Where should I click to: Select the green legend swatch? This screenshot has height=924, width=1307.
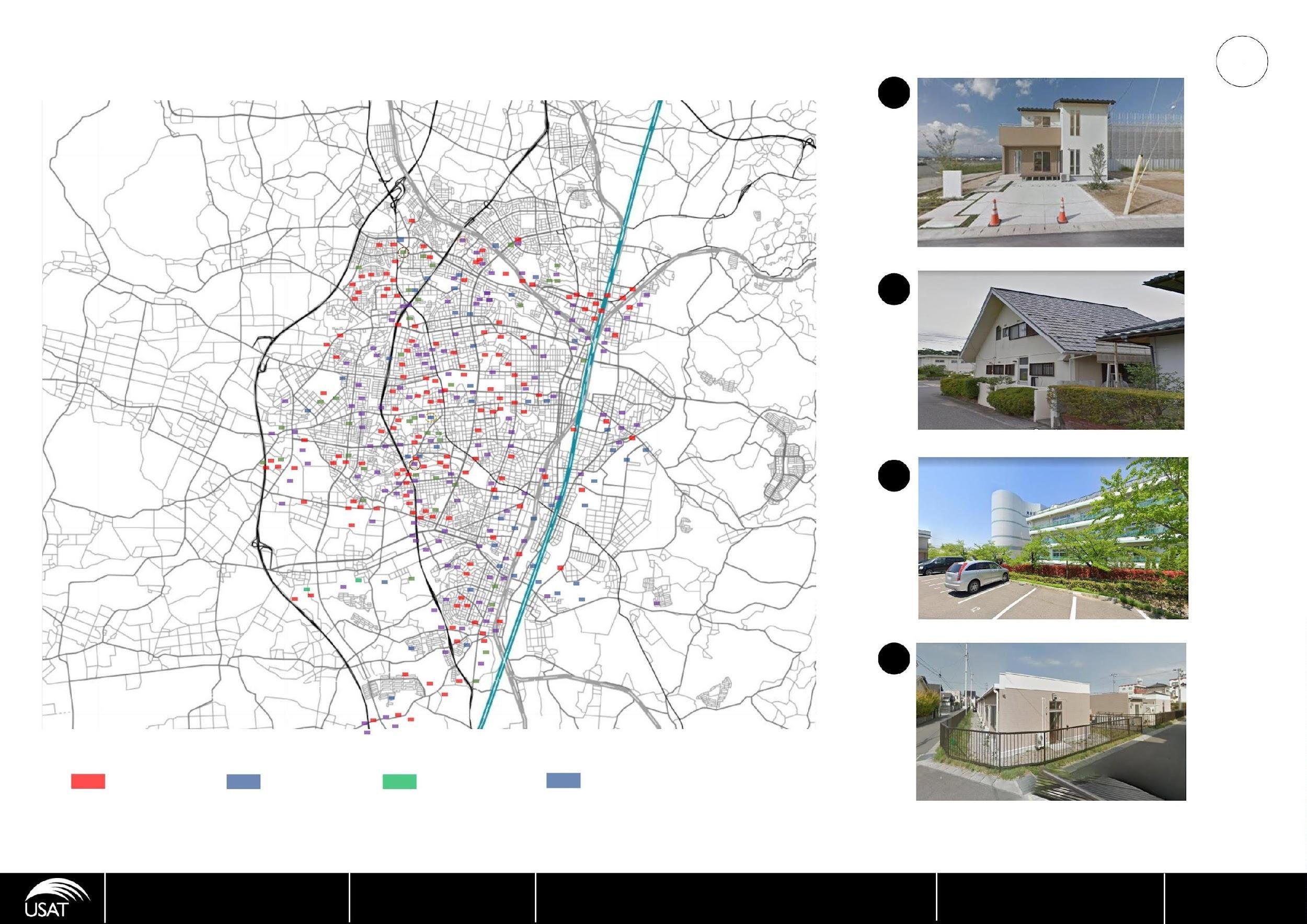[x=399, y=782]
